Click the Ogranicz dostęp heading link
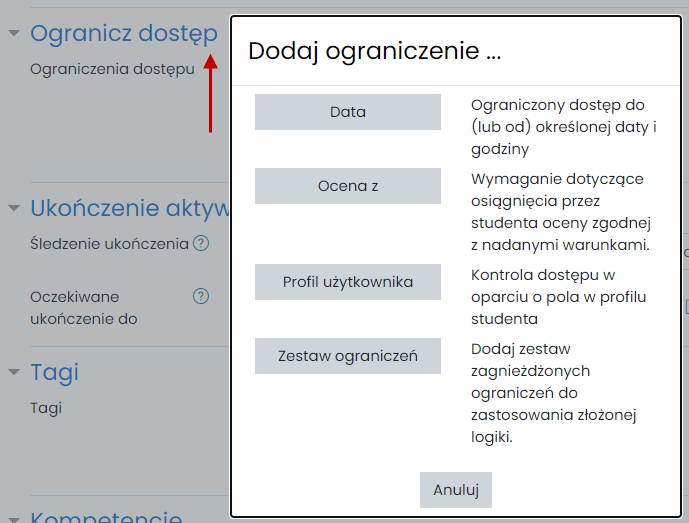The width and height of the screenshot is (689, 523). pos(123,33)
